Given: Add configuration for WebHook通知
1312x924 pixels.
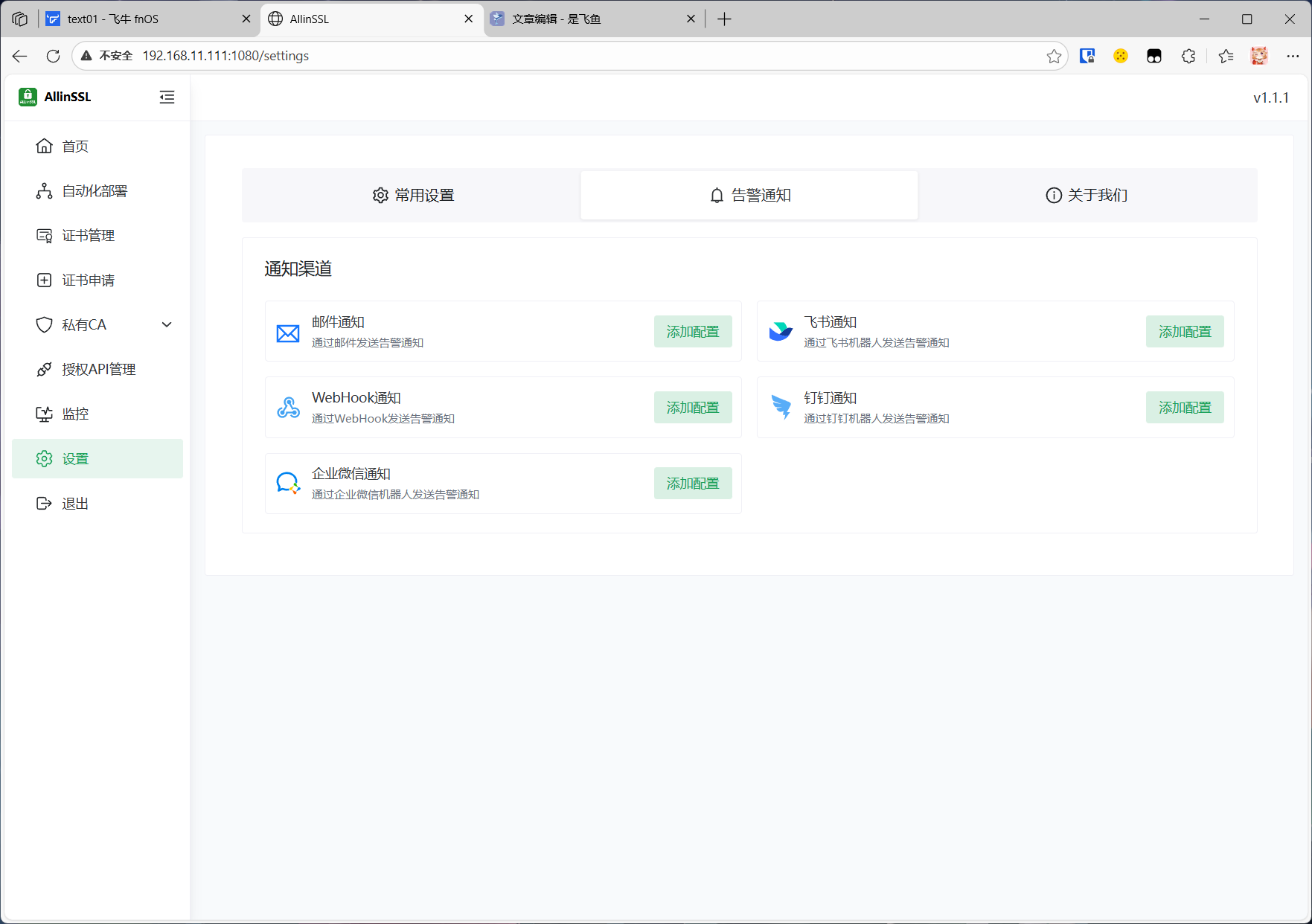Looking at the screenshot, I should (692, 408).
